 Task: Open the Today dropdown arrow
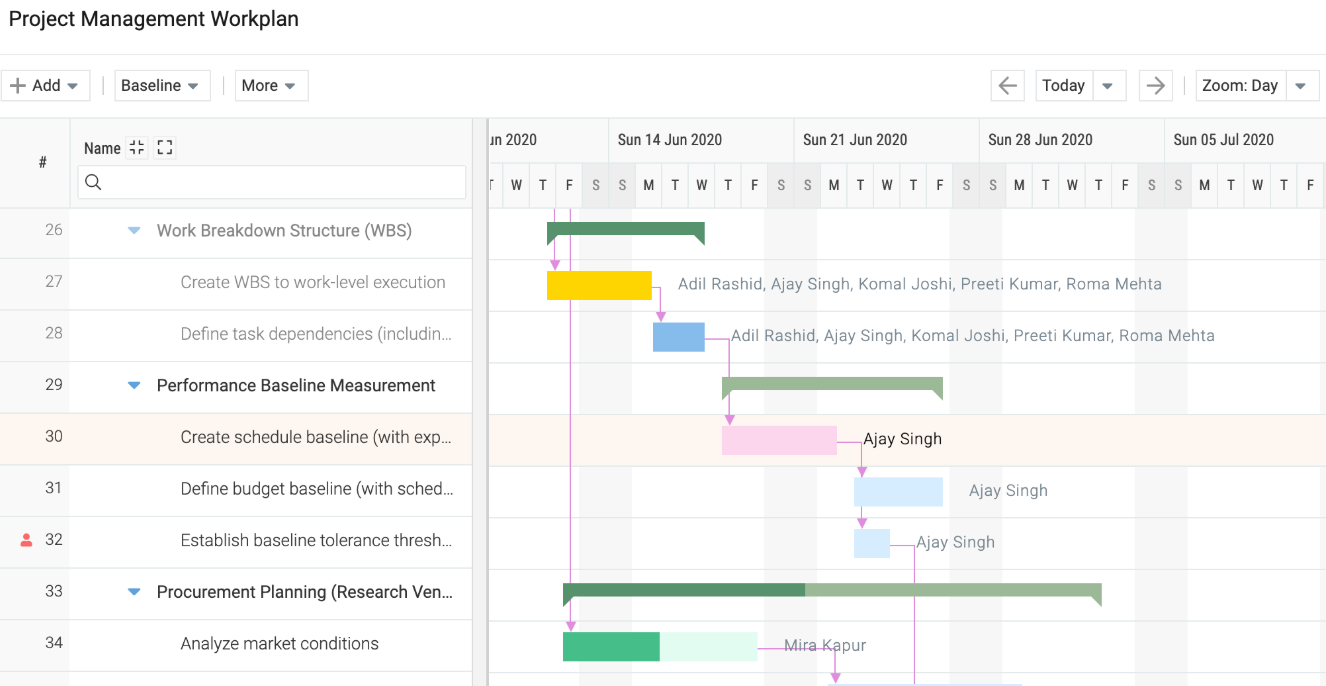point(1106,85)
